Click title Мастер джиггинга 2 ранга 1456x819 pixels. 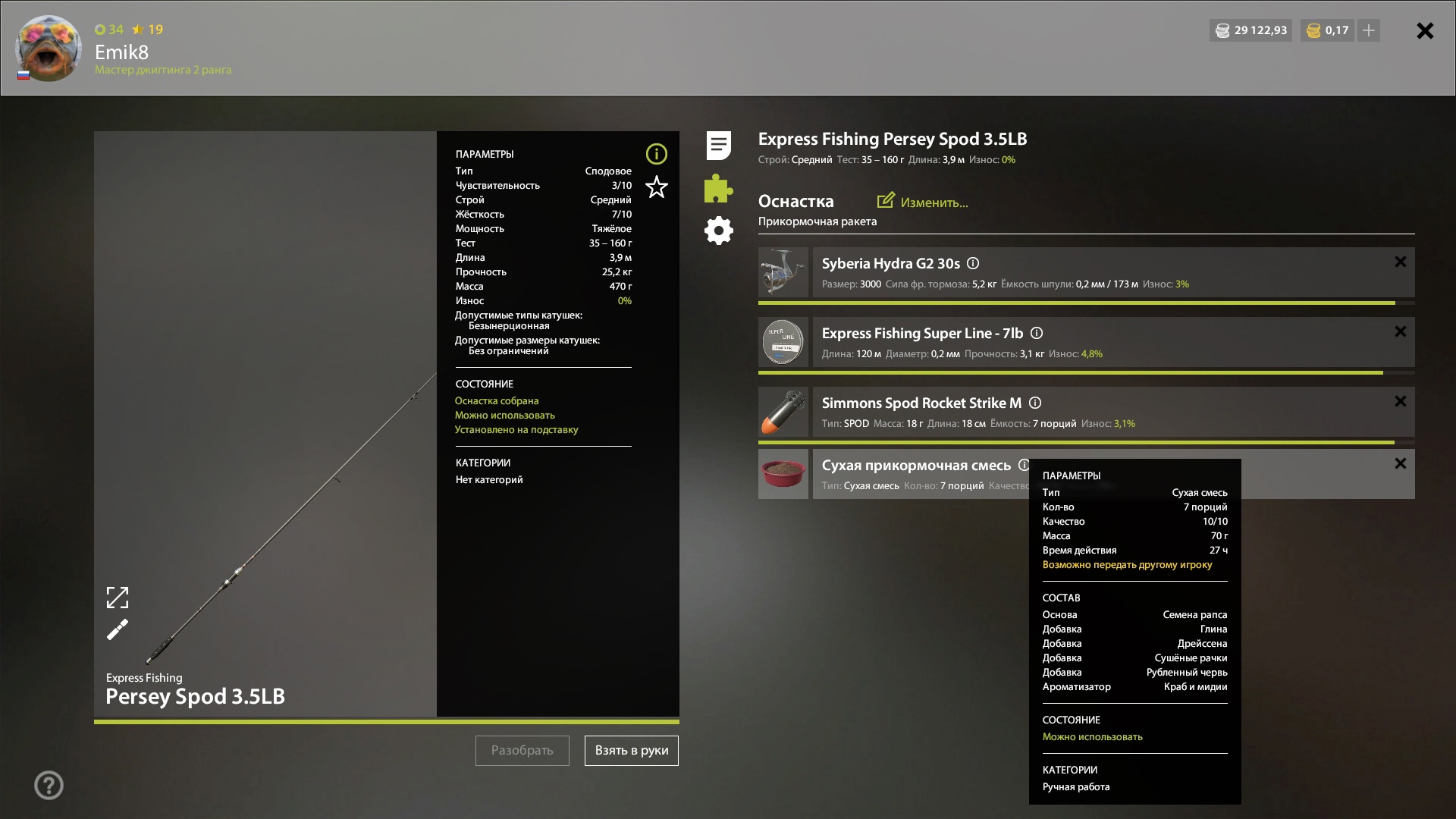(163, 70)
